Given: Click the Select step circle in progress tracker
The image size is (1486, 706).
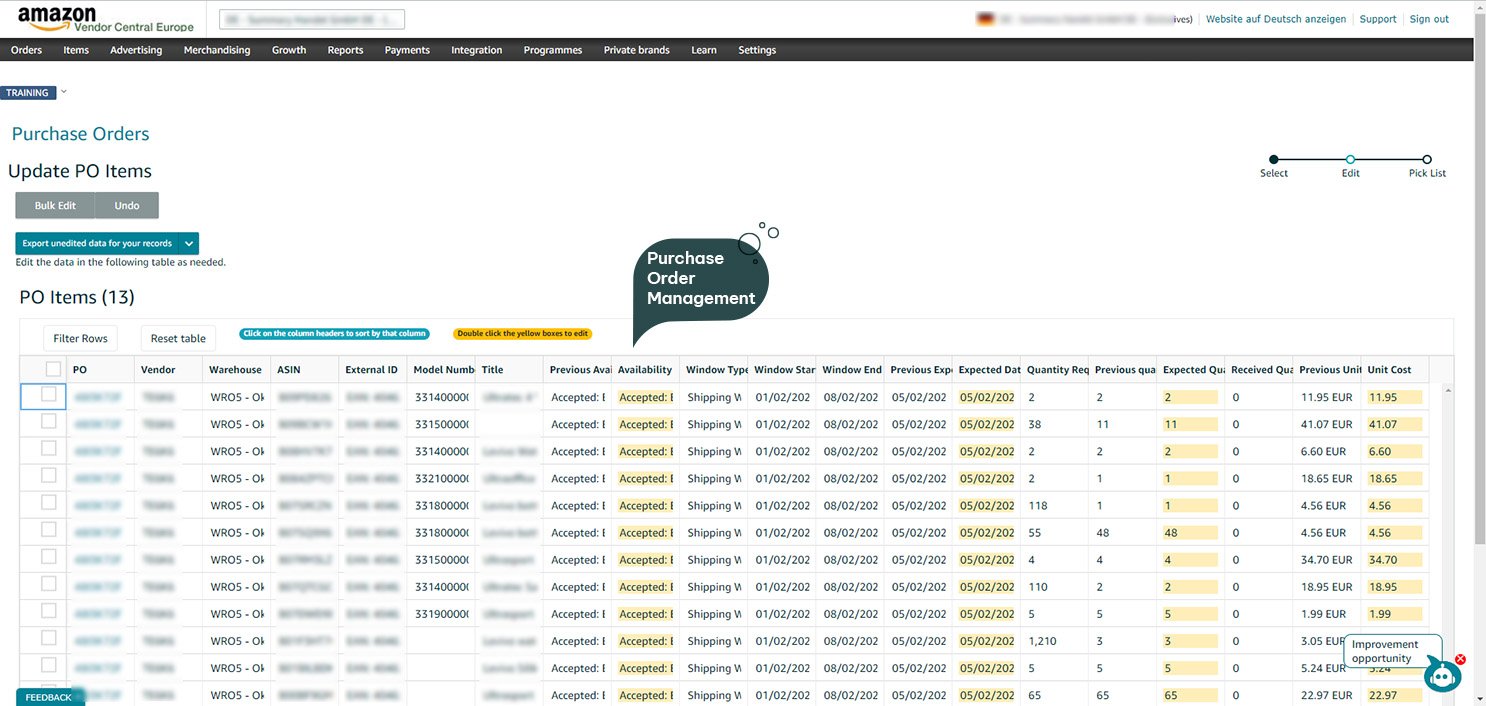Looking at the screenshot, I should pos(1273,159).
